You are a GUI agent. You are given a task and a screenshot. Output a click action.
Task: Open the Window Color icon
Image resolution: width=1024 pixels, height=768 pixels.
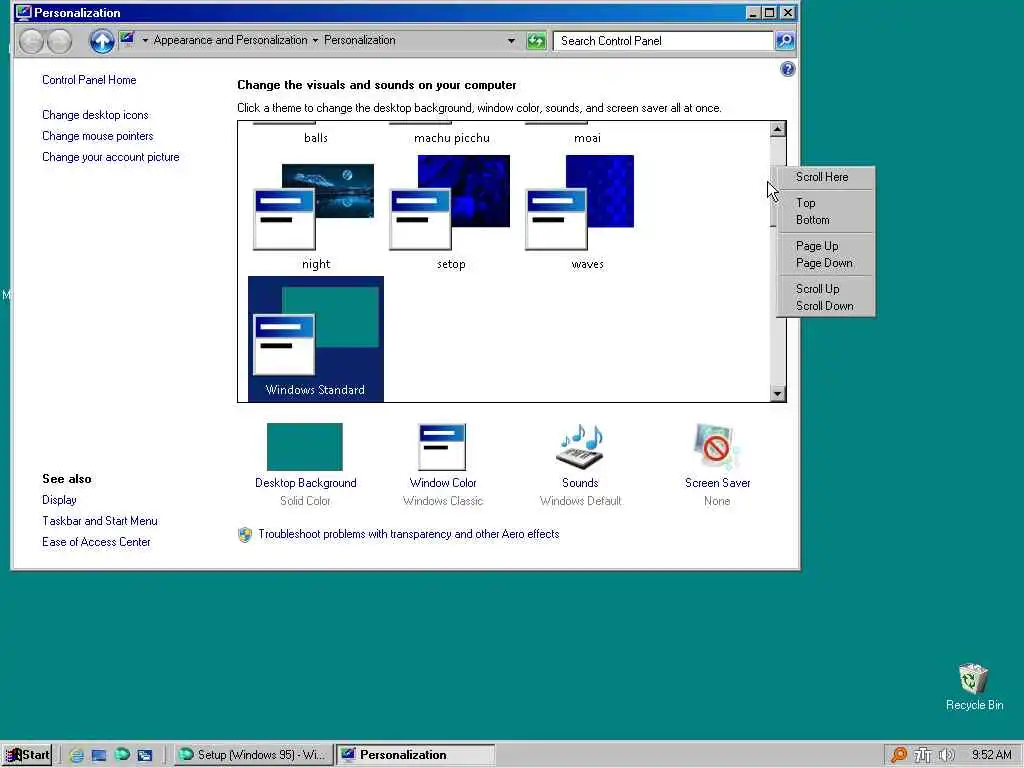coord(442,447)
